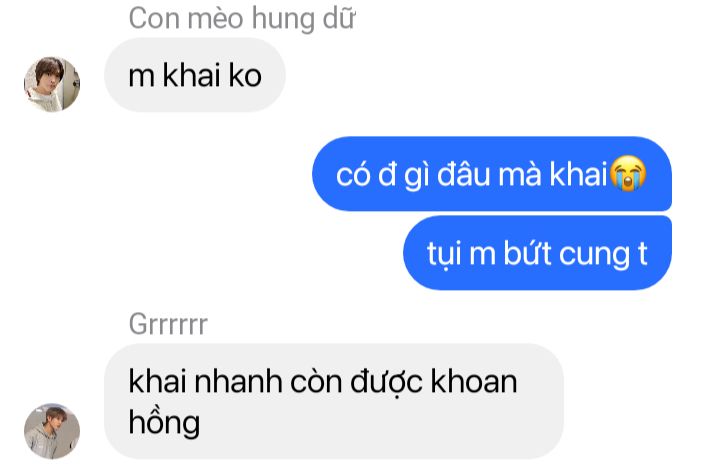Select the 'm khai ko' message bubble
The width and height of the screenshot is (720, 472).
pos(195,75)
